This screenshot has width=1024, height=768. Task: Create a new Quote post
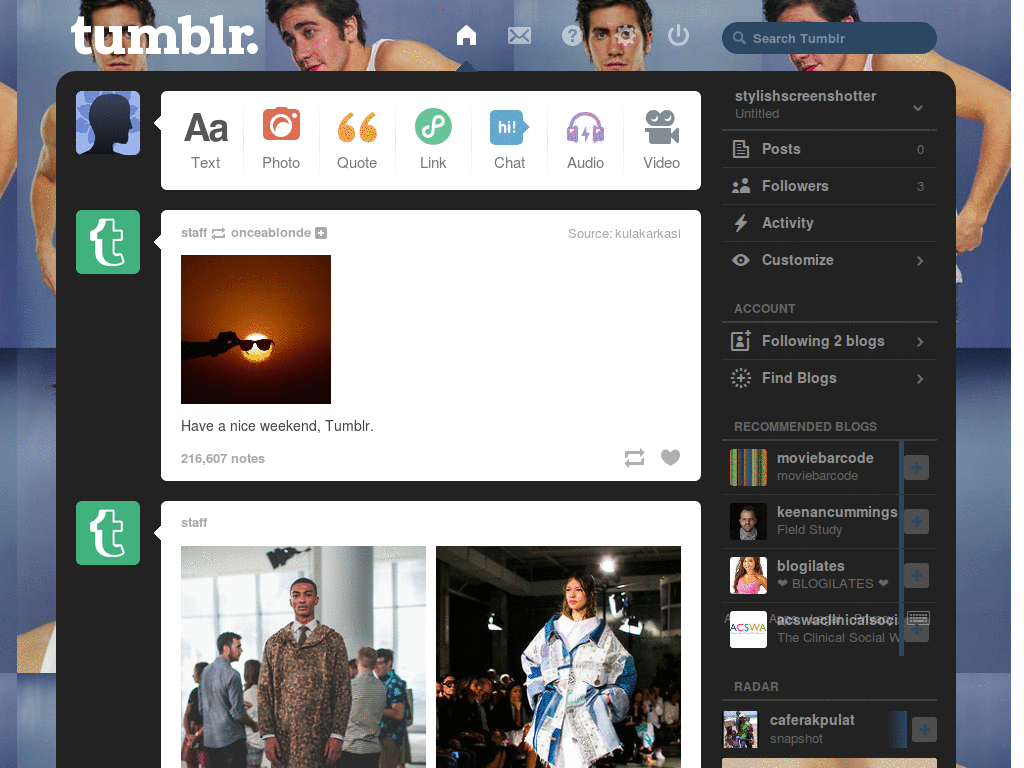tap(357, 140)
